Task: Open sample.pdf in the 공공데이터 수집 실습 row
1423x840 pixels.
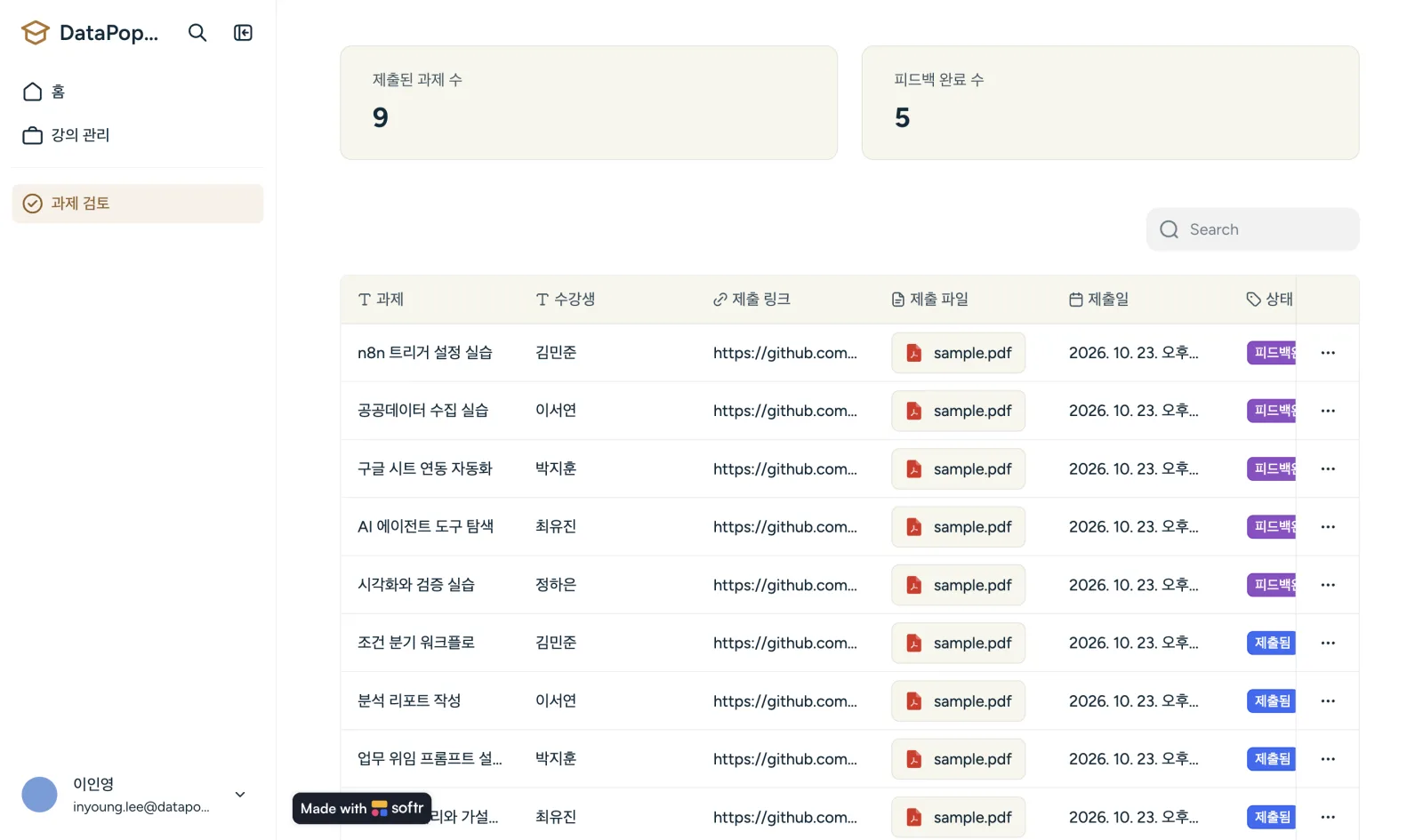Action: click(958, 411)
